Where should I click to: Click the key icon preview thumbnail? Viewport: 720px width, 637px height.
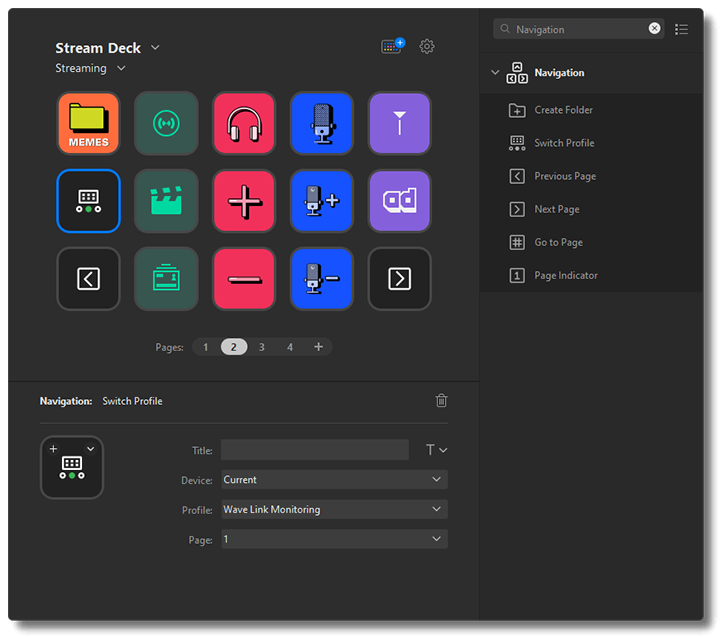click(72, 468)
